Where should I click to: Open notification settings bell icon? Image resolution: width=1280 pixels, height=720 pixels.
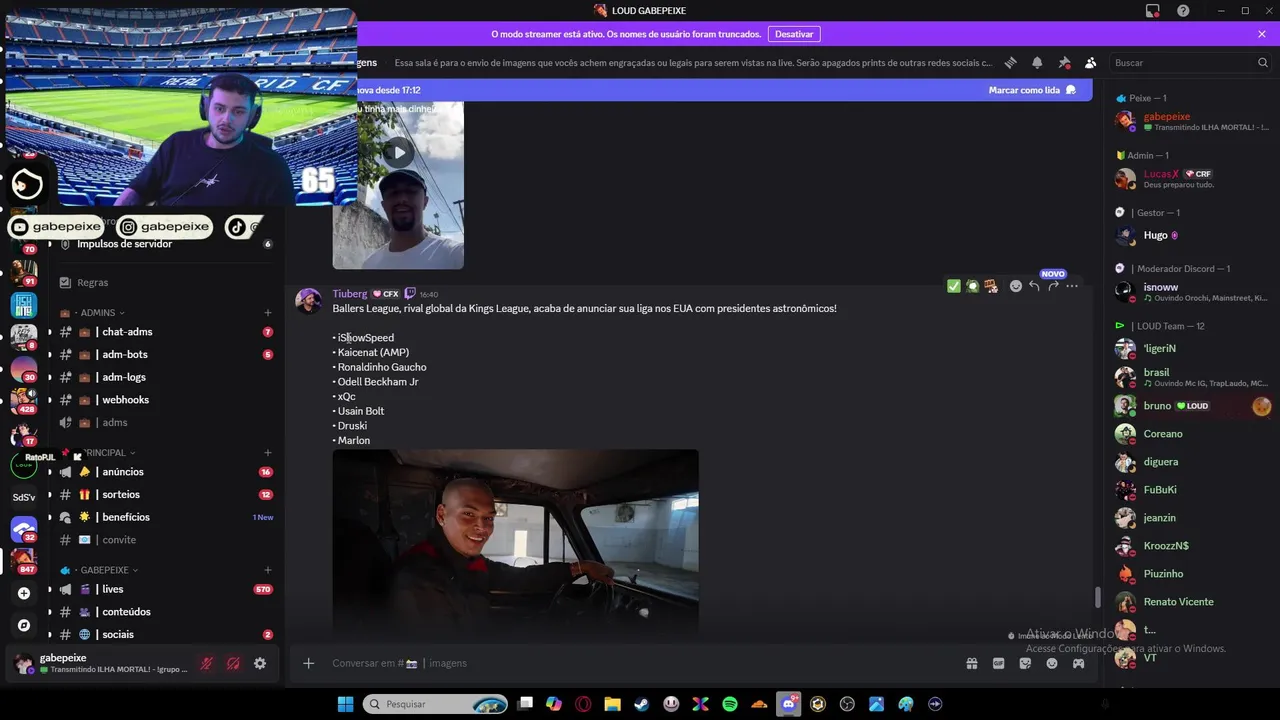tap(1037, 62)
